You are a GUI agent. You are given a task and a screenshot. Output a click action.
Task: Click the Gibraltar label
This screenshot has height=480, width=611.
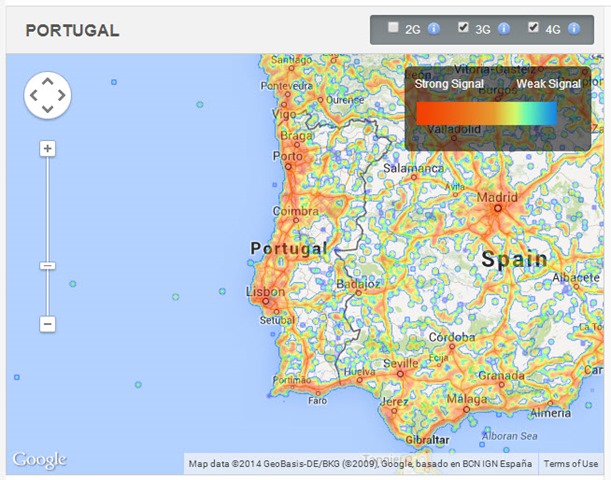pyautogui.click(x=427, y=440)
